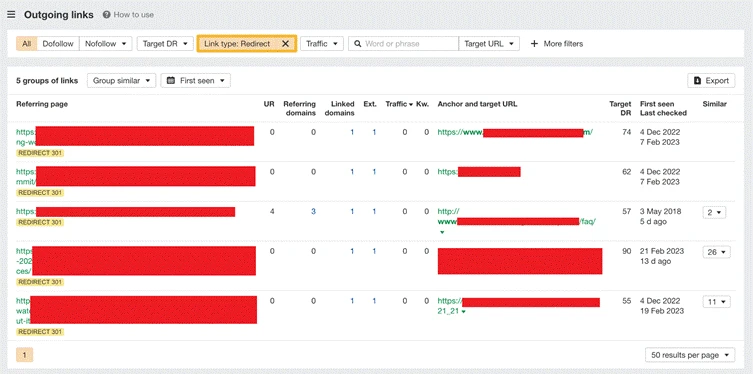Expand the Similar 2 dropdown
Image resolution: width=753 pixels, height=374 pixels.
pos(714,212)
